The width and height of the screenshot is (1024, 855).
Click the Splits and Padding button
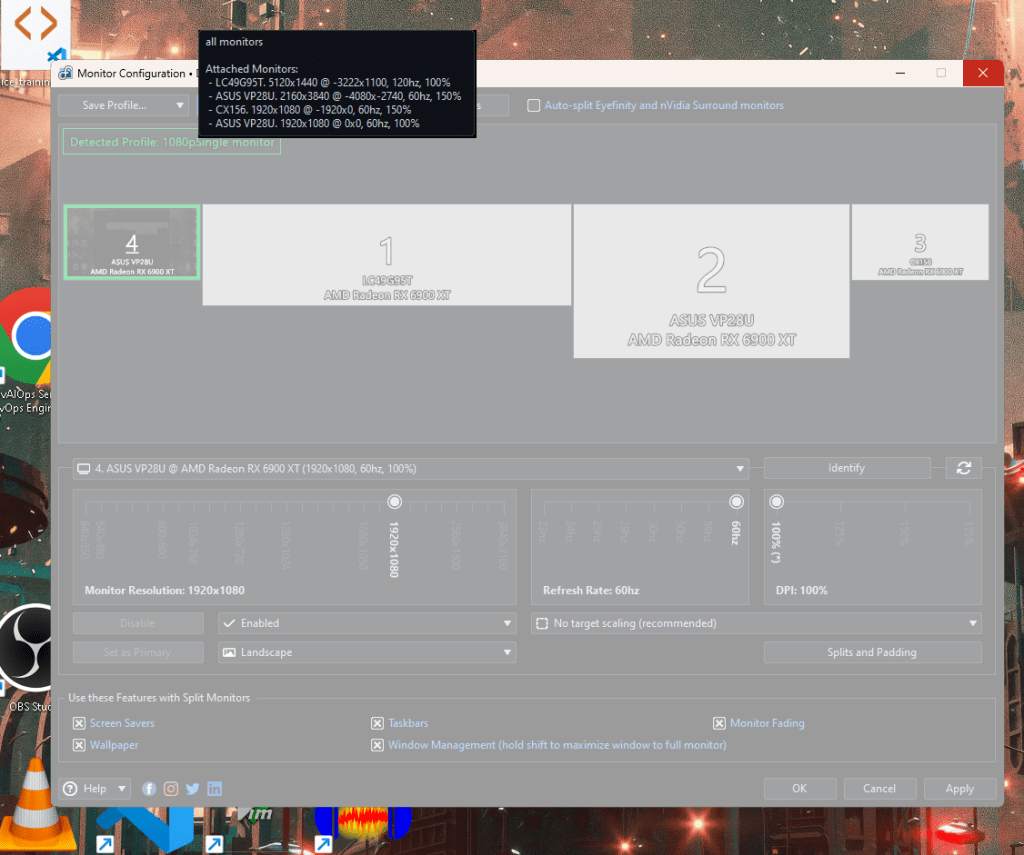(872, 652)
